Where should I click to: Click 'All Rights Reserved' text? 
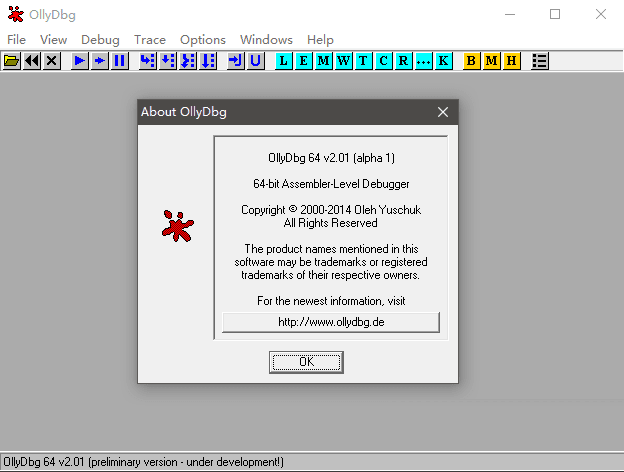coord(330,223)
